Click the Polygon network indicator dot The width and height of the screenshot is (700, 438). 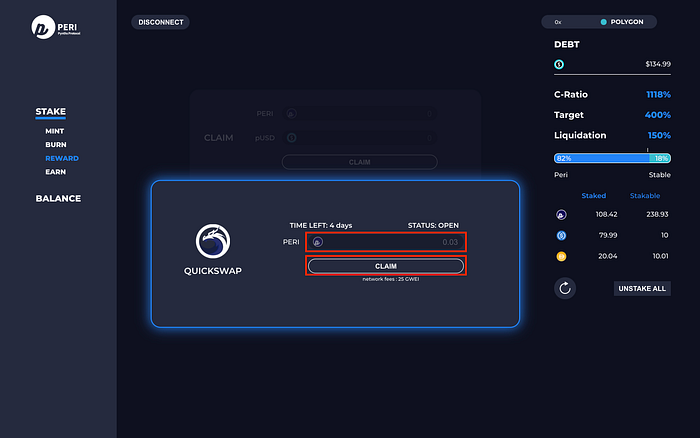(x=604, y=21)
